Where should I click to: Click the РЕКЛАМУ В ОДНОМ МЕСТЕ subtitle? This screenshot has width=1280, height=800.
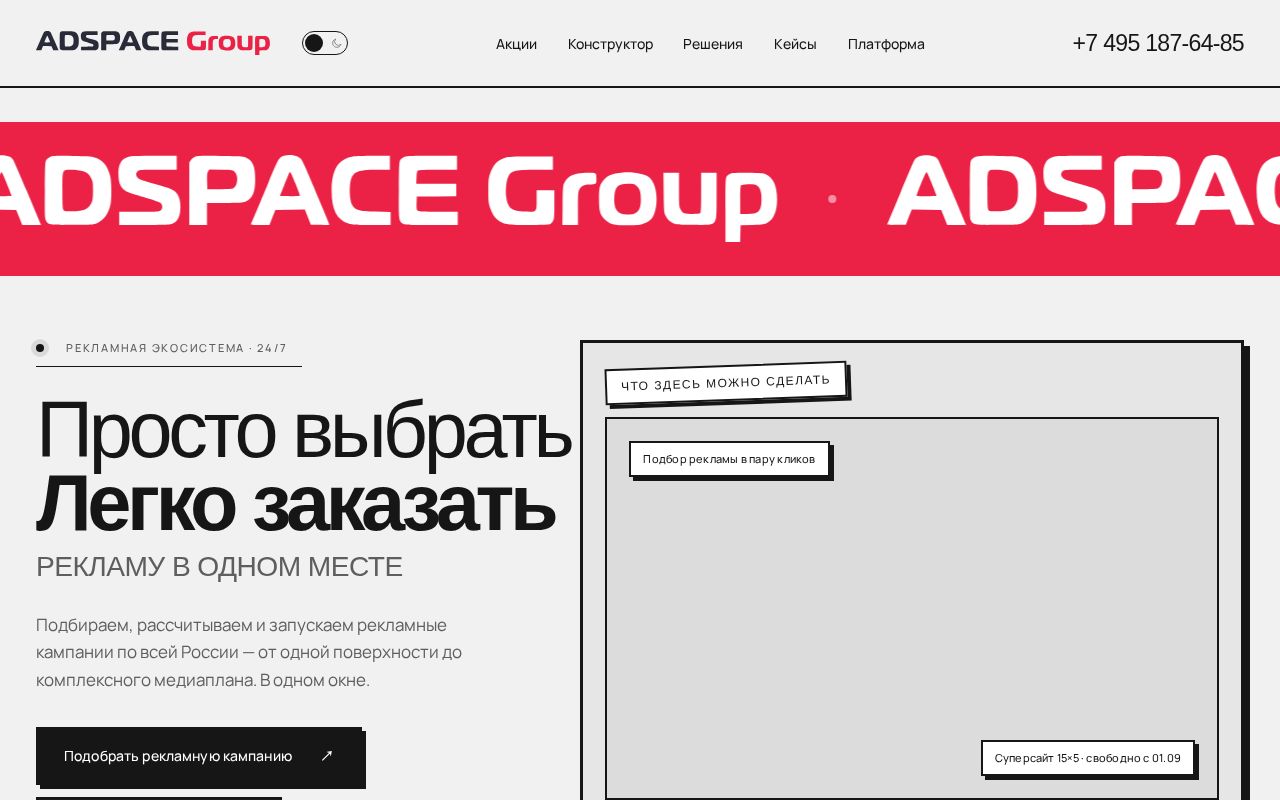(x=219, y=567)
